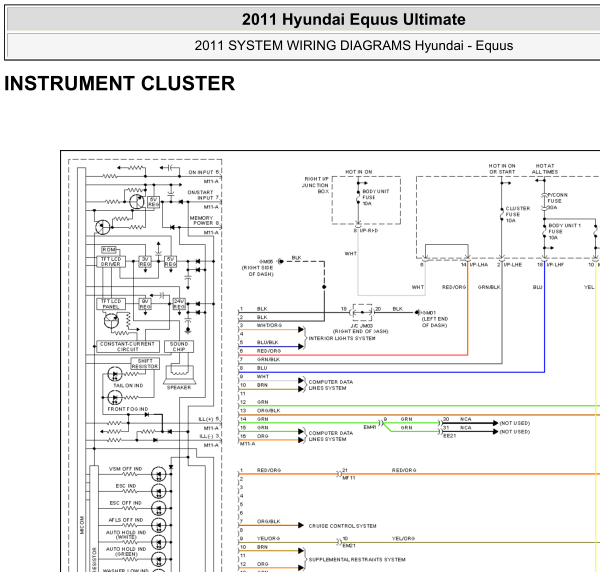Click the 'MICOM' vertical label
The image size is (600, 572).
point(82,525)
